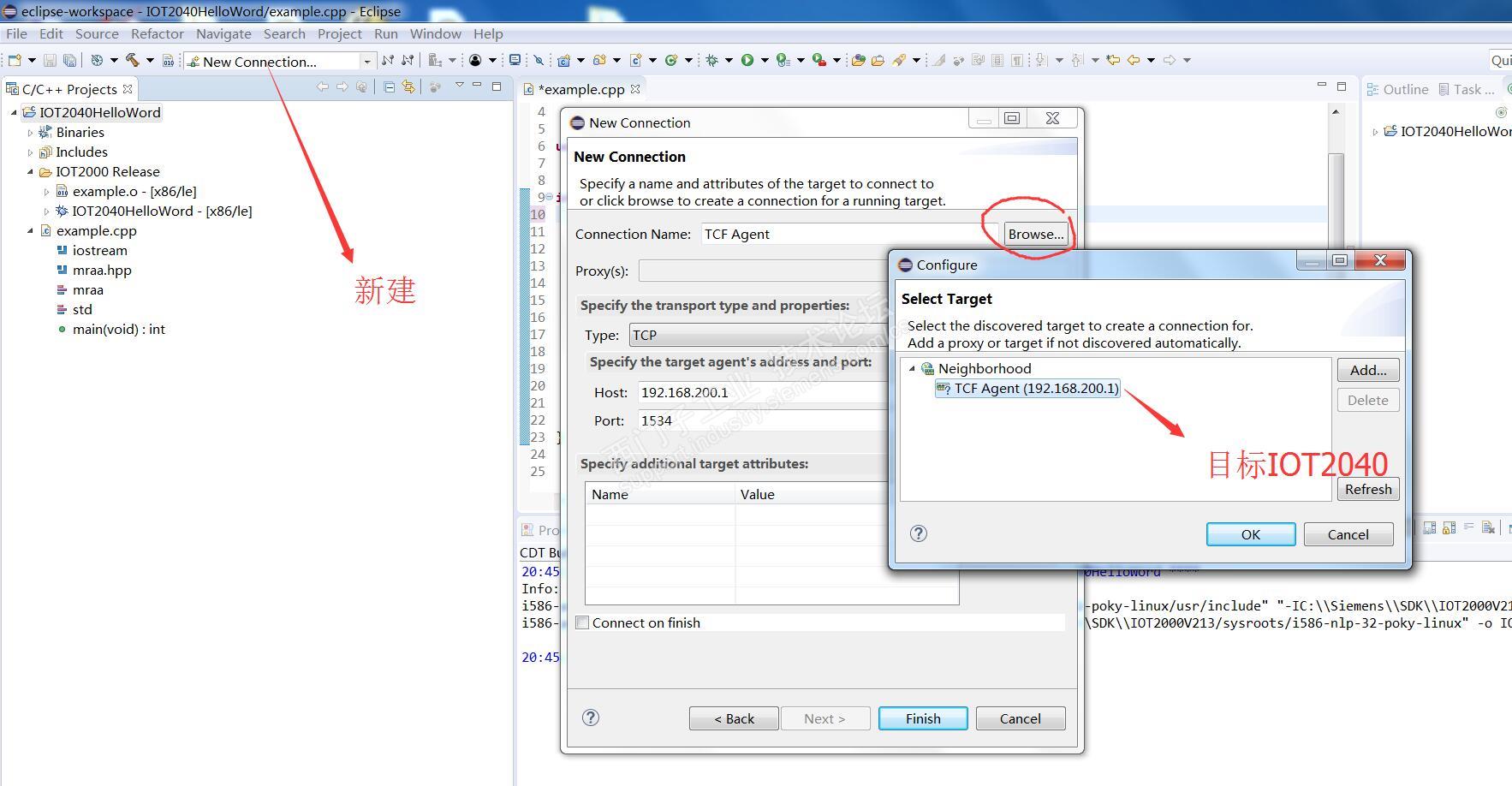Click the Debug bug icon in toolbar
Viewport: 1512px width, 786px height.
(x=711, y=60)
